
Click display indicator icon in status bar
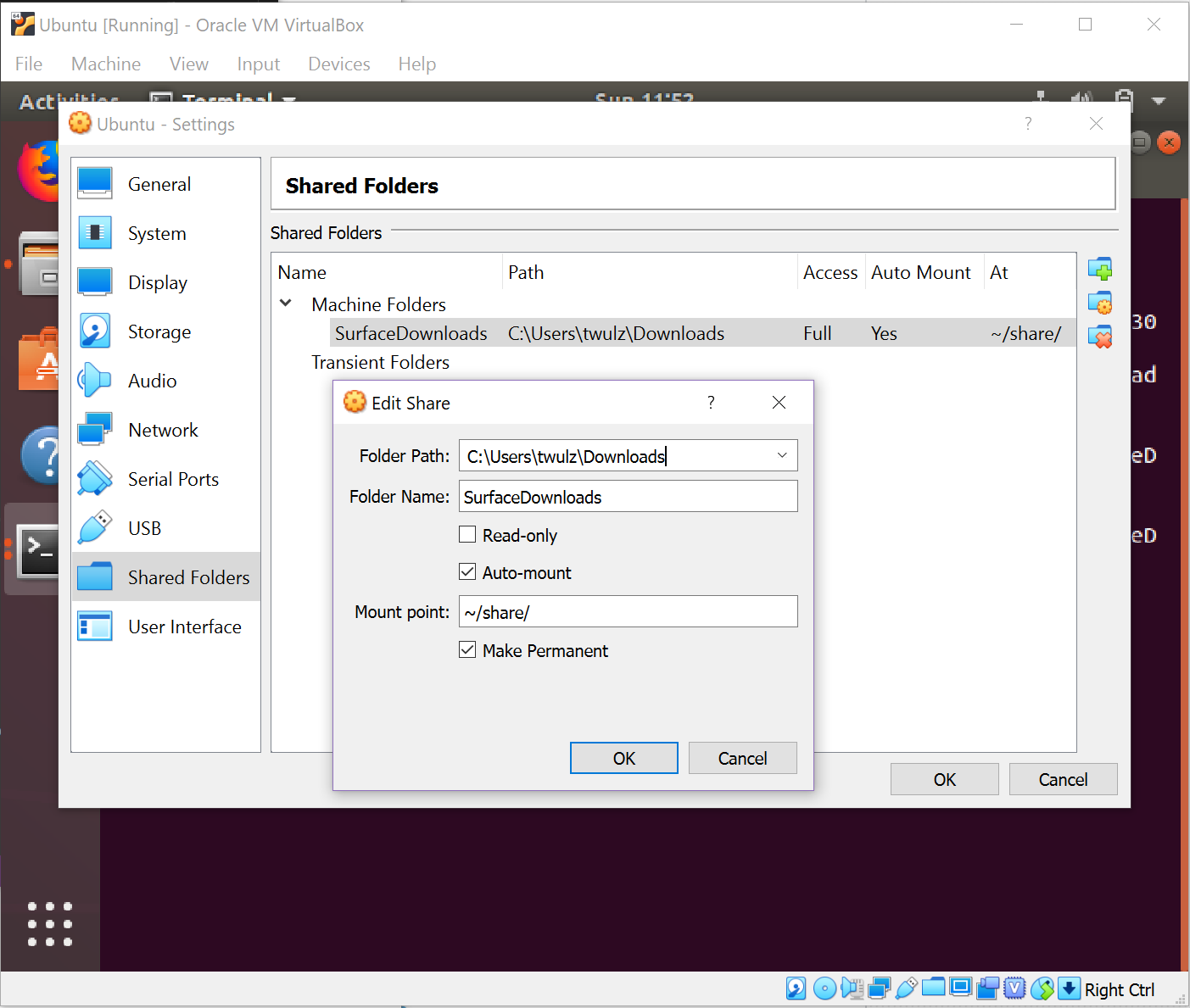[x=961, y=988]
